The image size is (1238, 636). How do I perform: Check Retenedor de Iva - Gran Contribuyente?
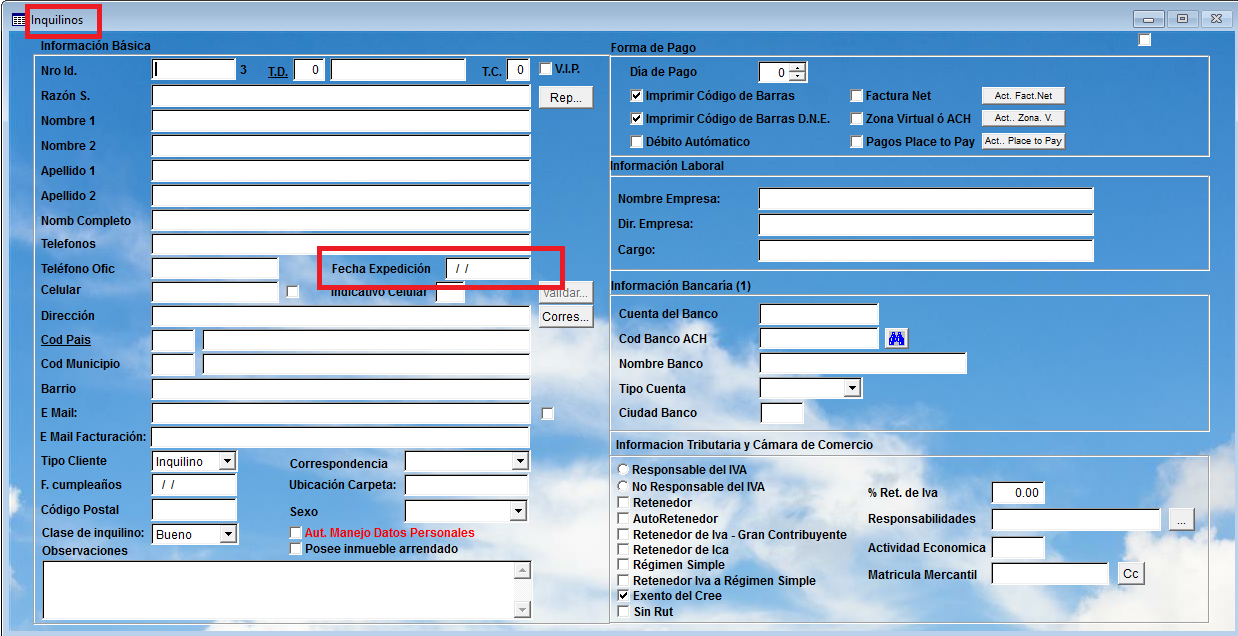624,535
